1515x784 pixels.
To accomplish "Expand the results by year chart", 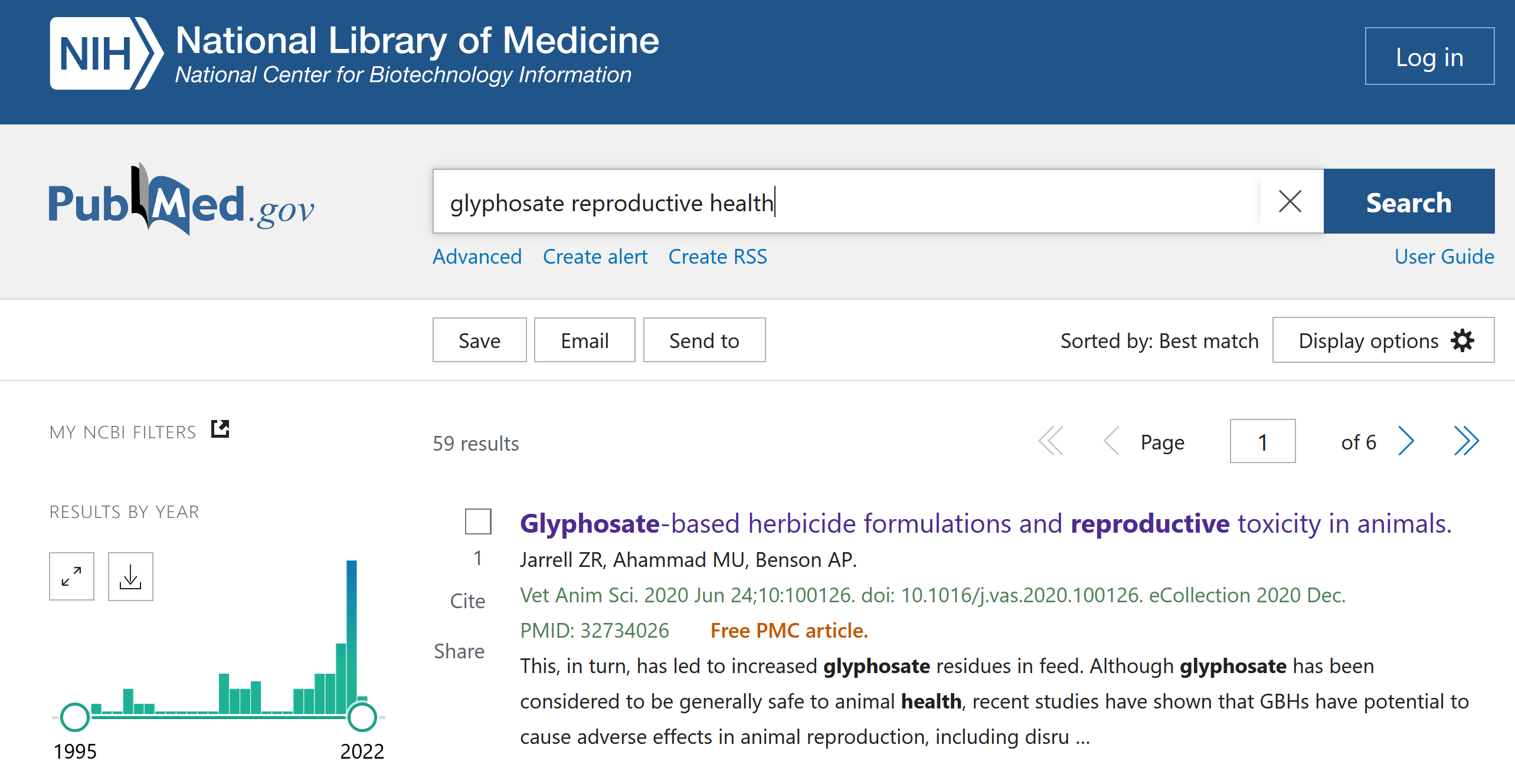I will 71,576.
